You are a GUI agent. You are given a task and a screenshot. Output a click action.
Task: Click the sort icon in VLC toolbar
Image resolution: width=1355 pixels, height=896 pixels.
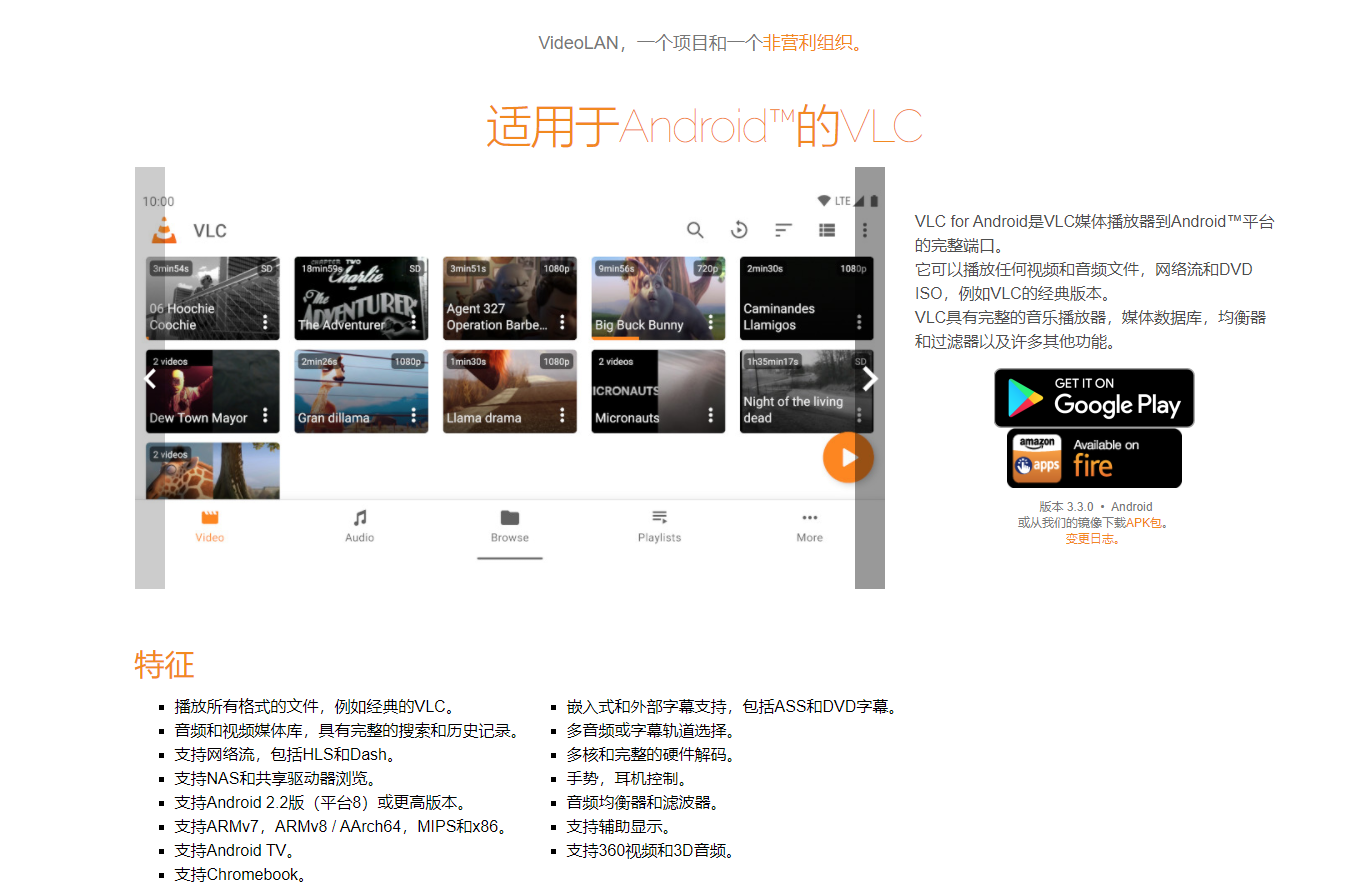pos(783,230)
